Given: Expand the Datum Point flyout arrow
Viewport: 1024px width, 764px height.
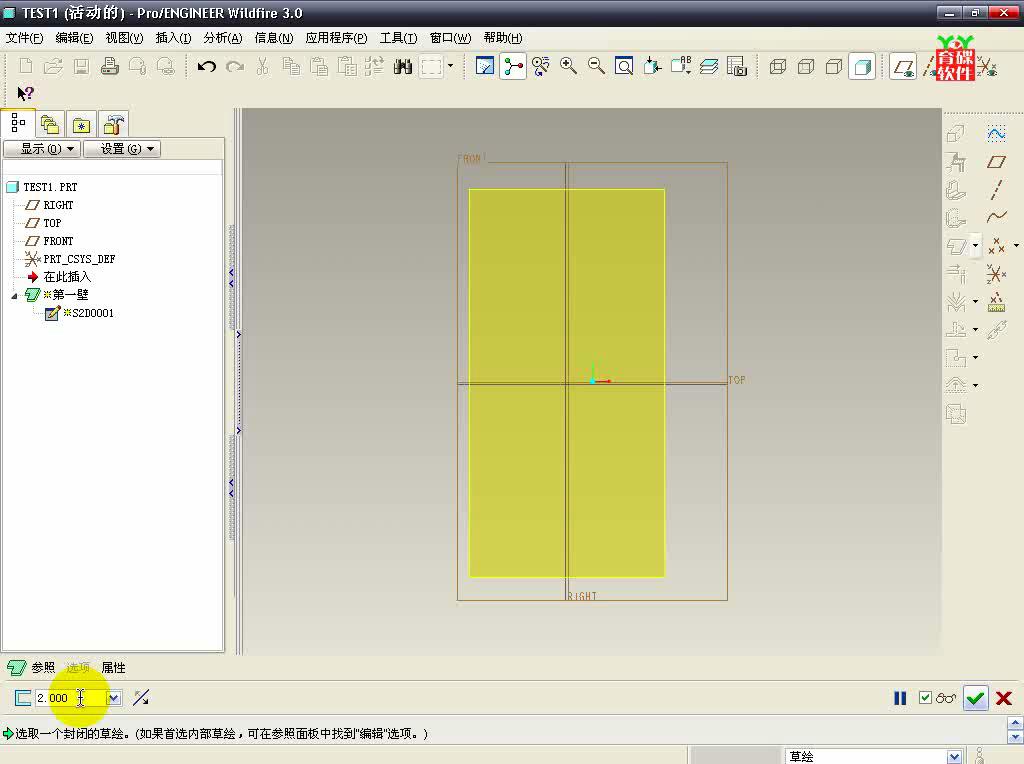Looking at the screenshot, I should 1016,246.
